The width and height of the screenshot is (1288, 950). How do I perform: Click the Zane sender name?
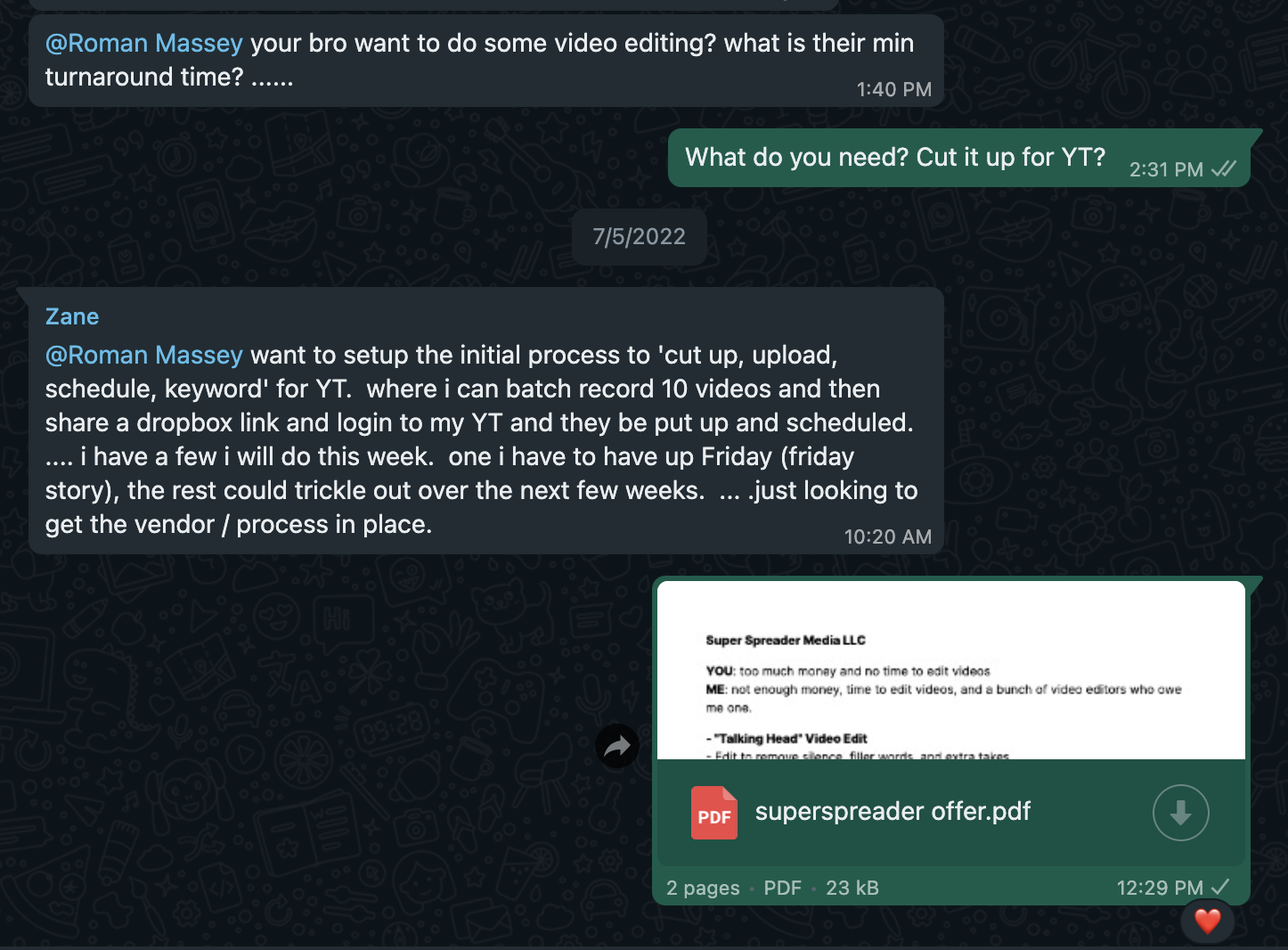72,316
